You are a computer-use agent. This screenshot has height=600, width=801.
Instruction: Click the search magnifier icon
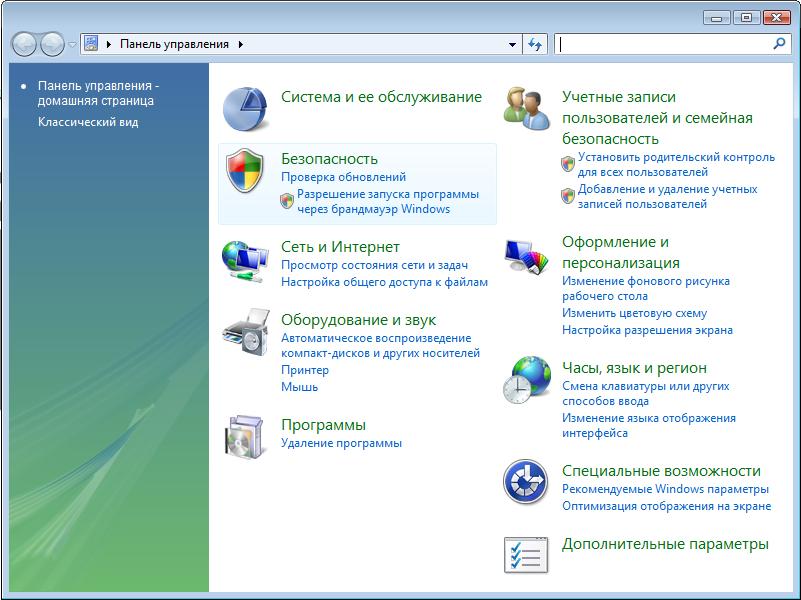point(779,44)
